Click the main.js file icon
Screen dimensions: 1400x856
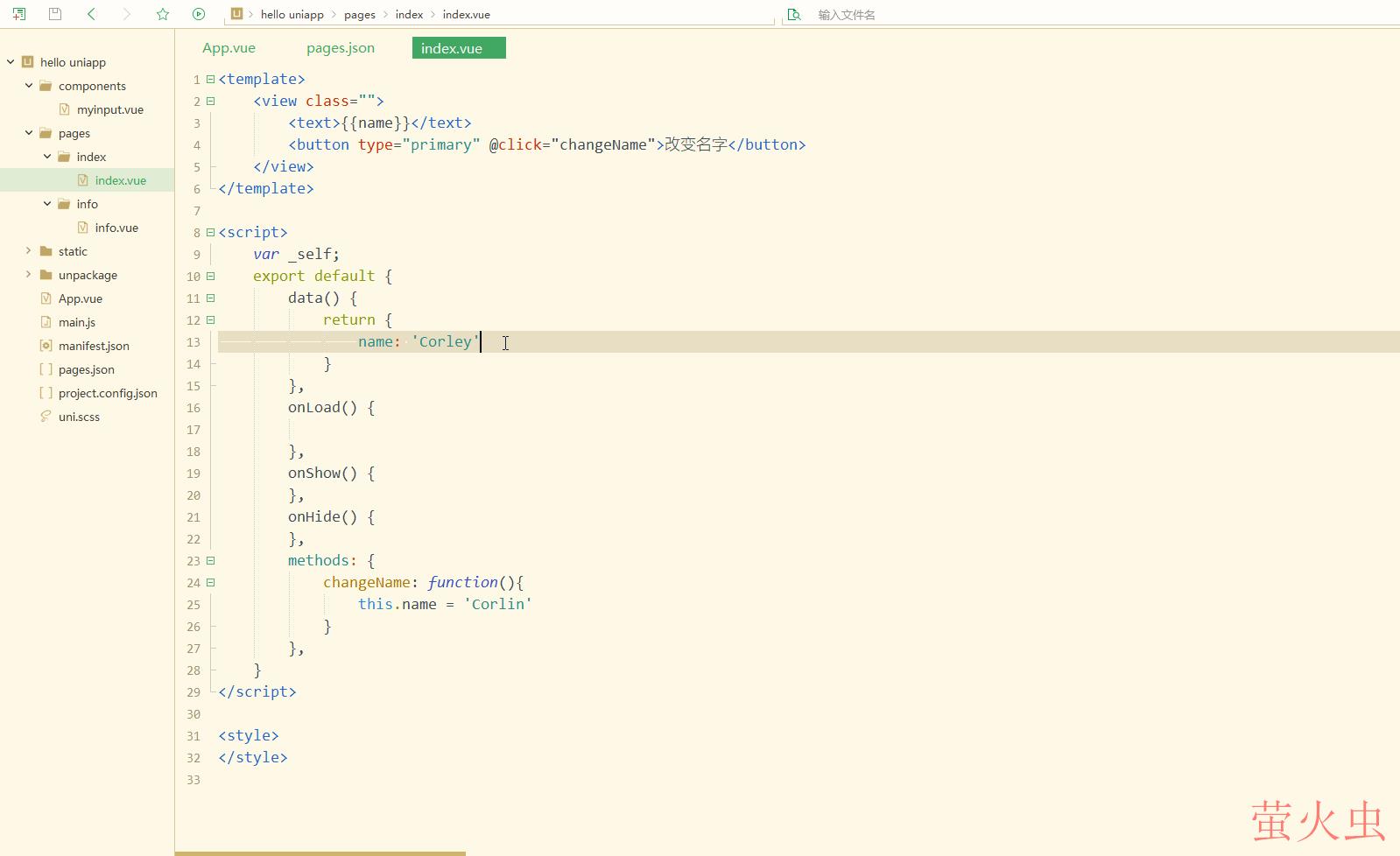click(x=46, y=322)
